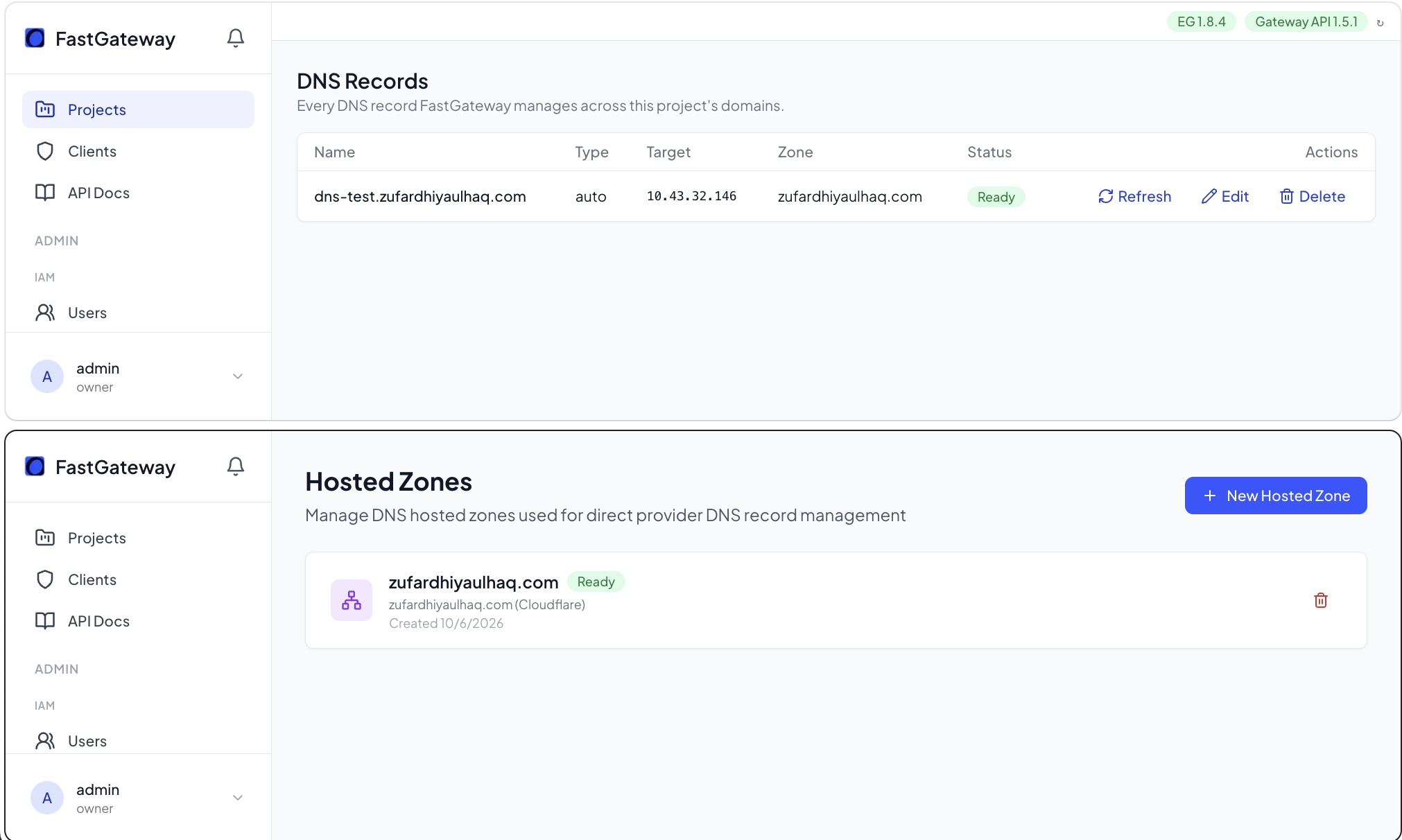The image size is (1402, 840).
Task: Click the admin avatar in the Hosted Zones window
Action: click(x=47, y=798)
